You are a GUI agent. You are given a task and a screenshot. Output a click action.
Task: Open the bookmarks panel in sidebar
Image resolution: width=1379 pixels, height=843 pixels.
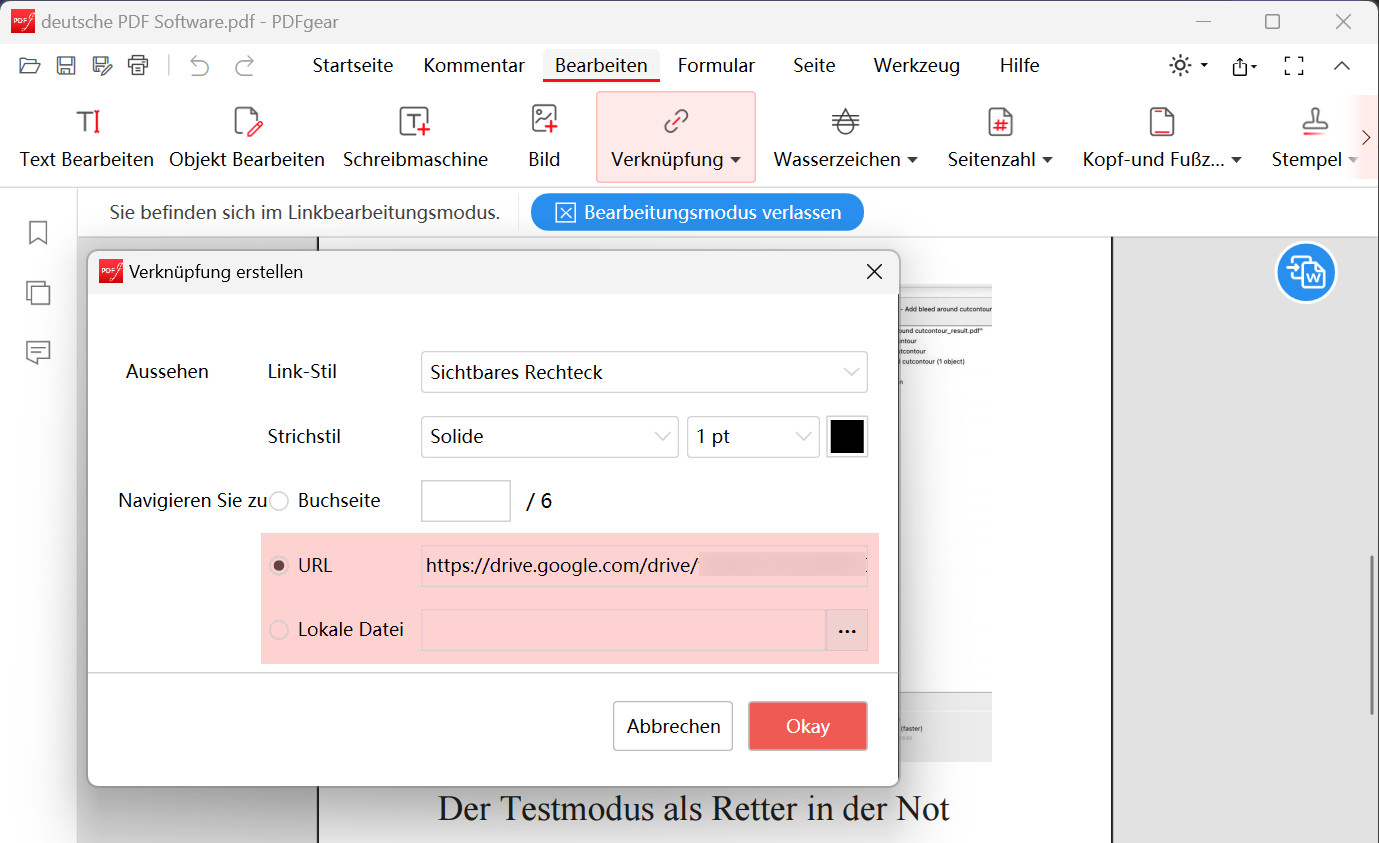point(38,233)
